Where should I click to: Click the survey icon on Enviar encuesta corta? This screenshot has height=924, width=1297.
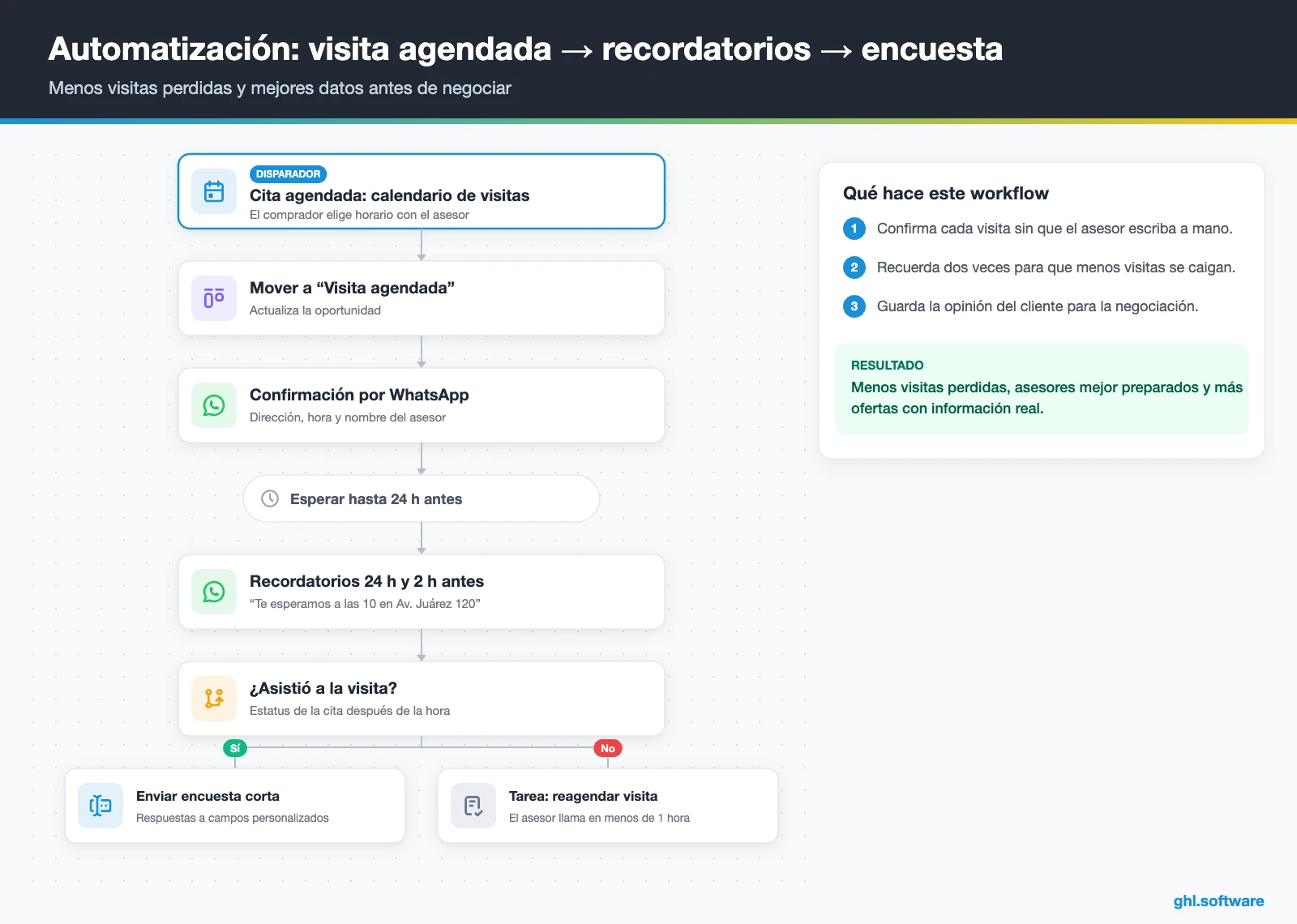[101, 806]
